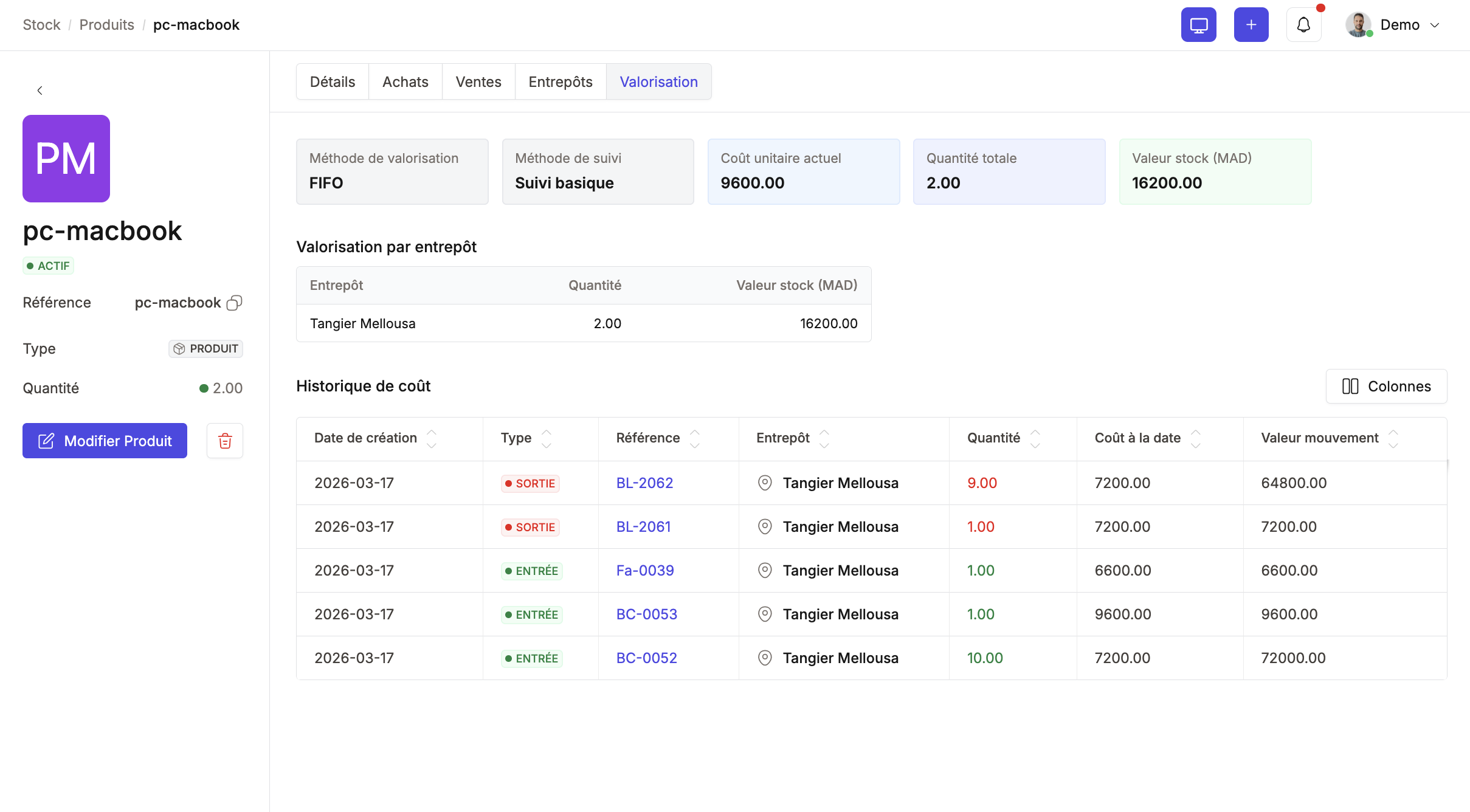Select the Ventes tab
The width and height of the screenshot is (1470, 812).
[x=478, y=81]
